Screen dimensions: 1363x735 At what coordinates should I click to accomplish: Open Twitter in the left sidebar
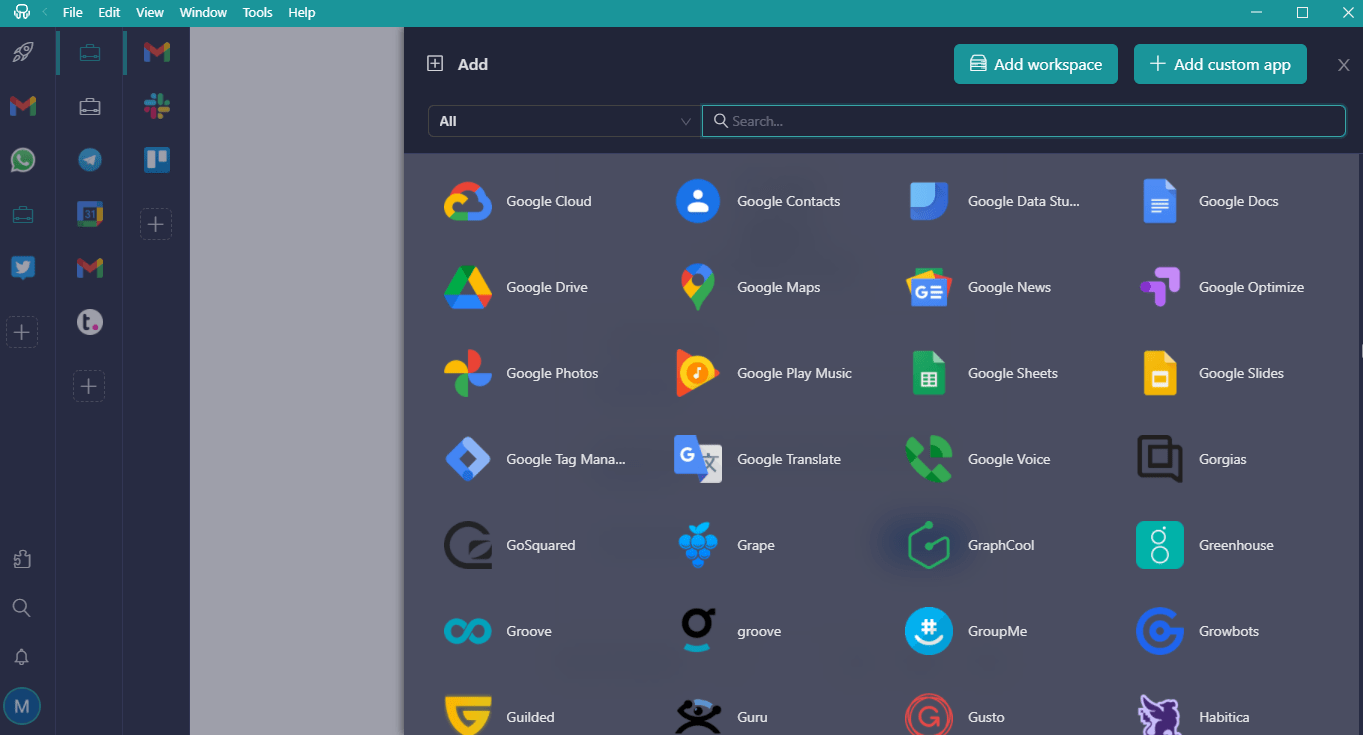22,267
